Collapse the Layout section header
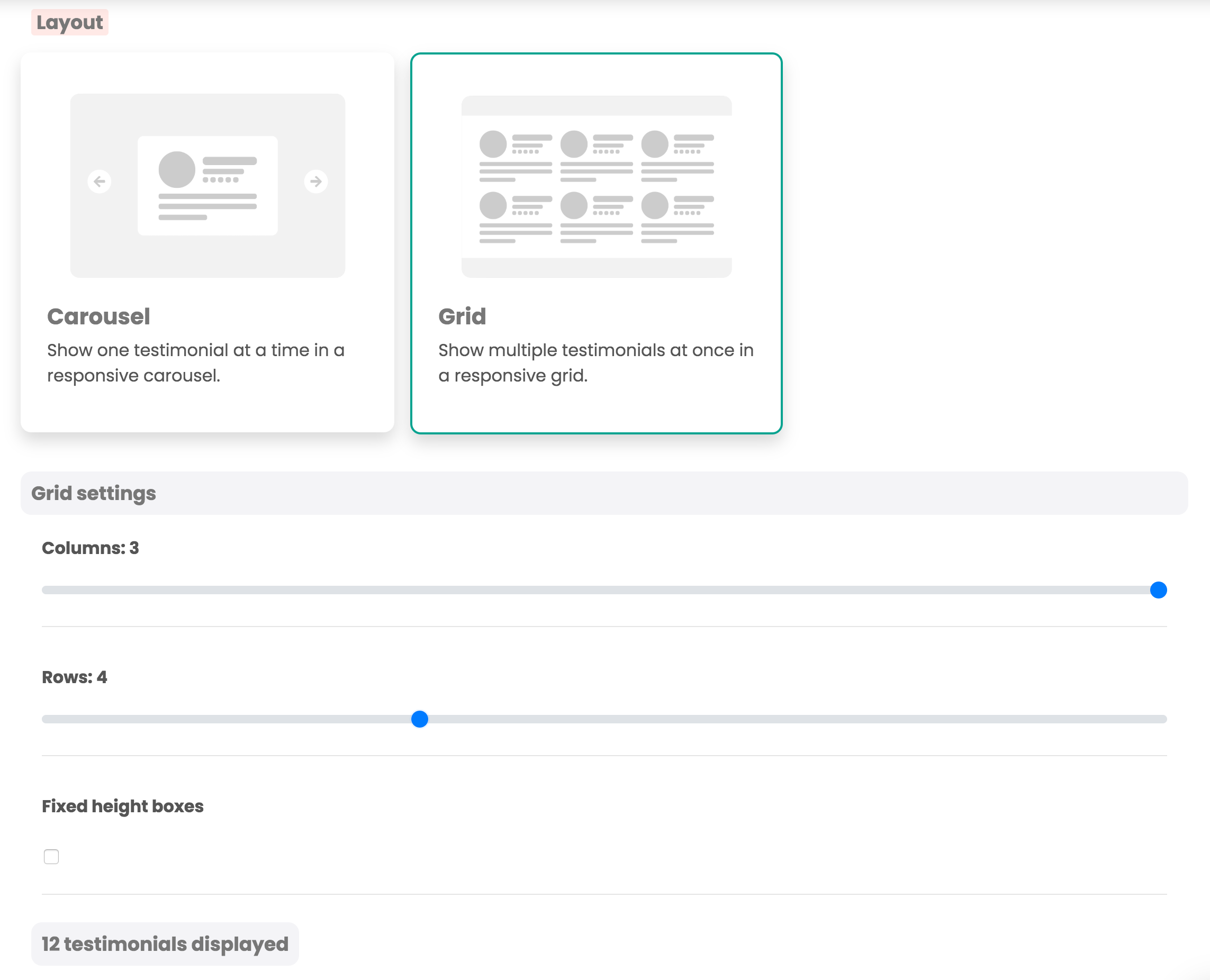This screenshot has height=980, width=1210. (69, 23)
